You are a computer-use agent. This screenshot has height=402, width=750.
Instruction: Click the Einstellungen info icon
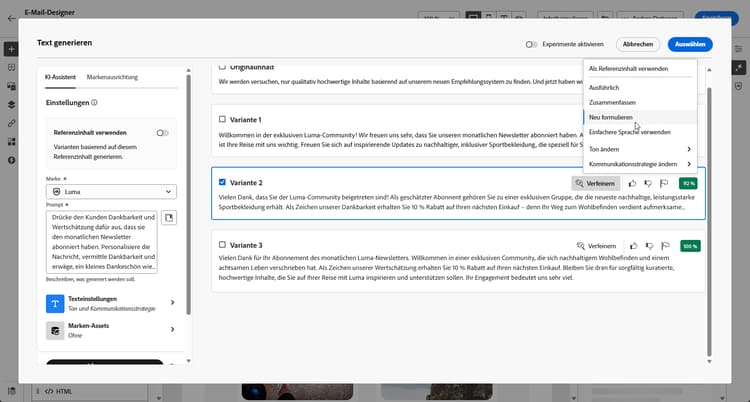[94, 102]
